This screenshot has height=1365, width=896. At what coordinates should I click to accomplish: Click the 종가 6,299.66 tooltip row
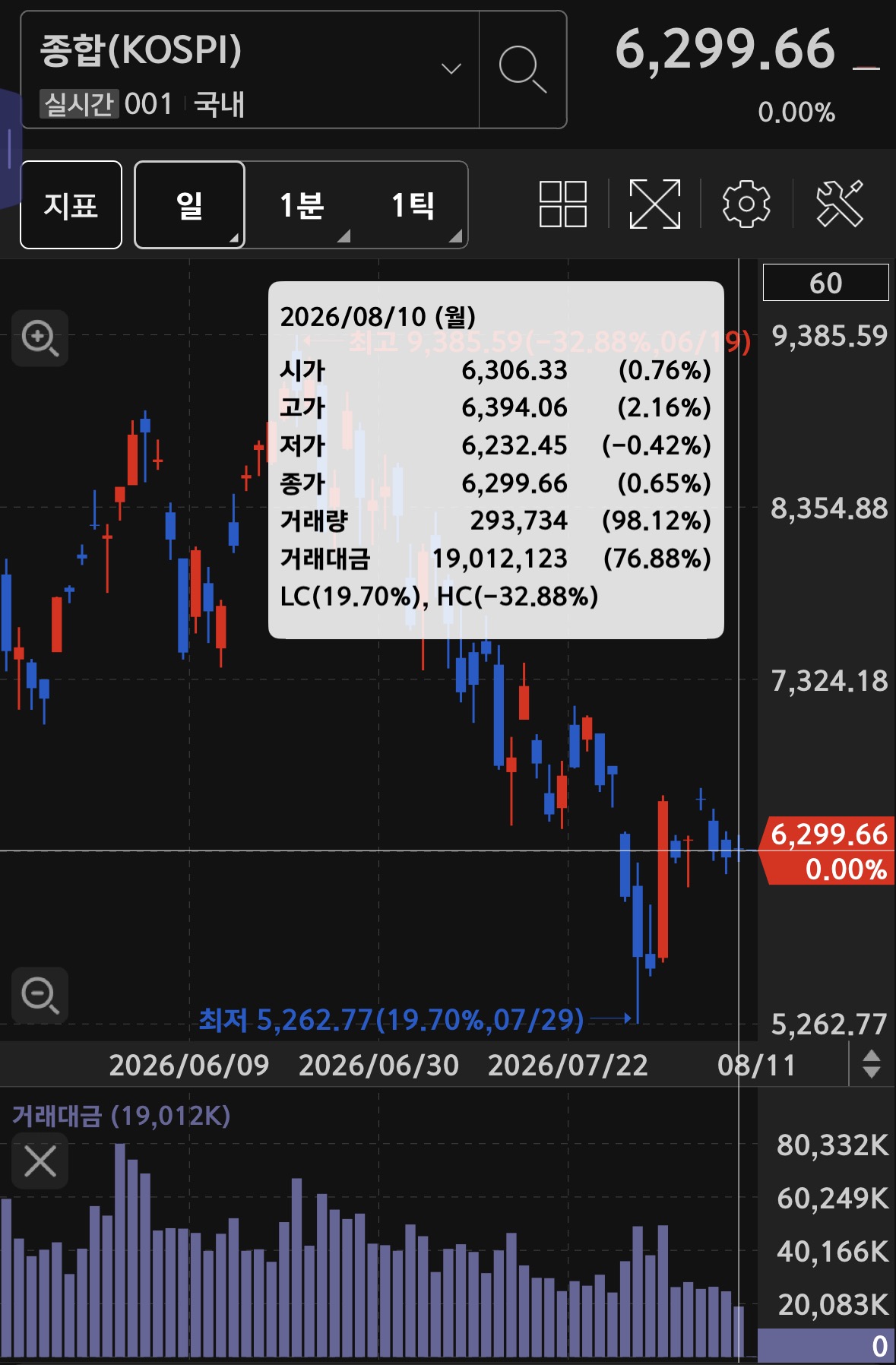tap(495, 483)
